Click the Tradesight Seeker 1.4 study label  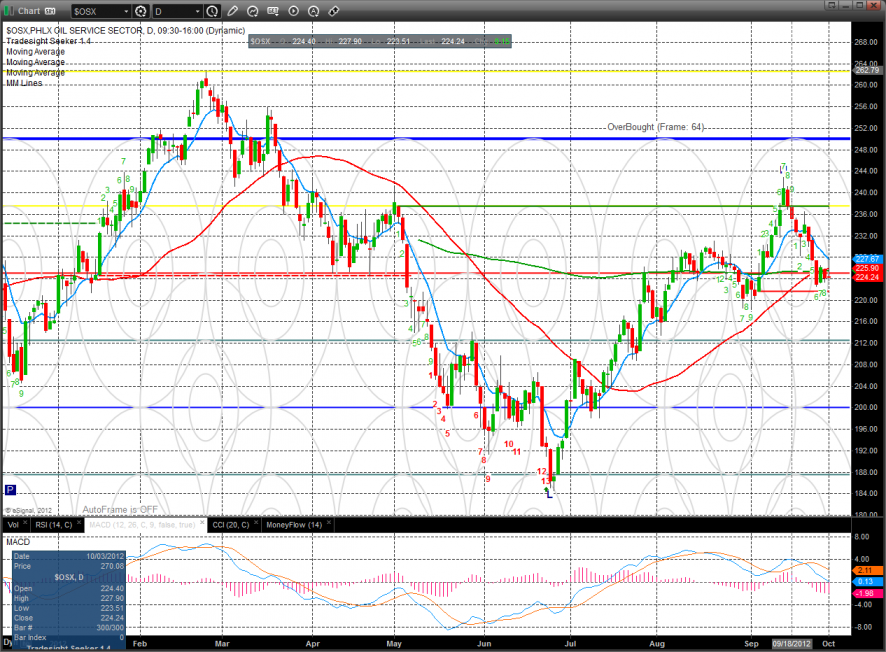(x=49, y=41)
